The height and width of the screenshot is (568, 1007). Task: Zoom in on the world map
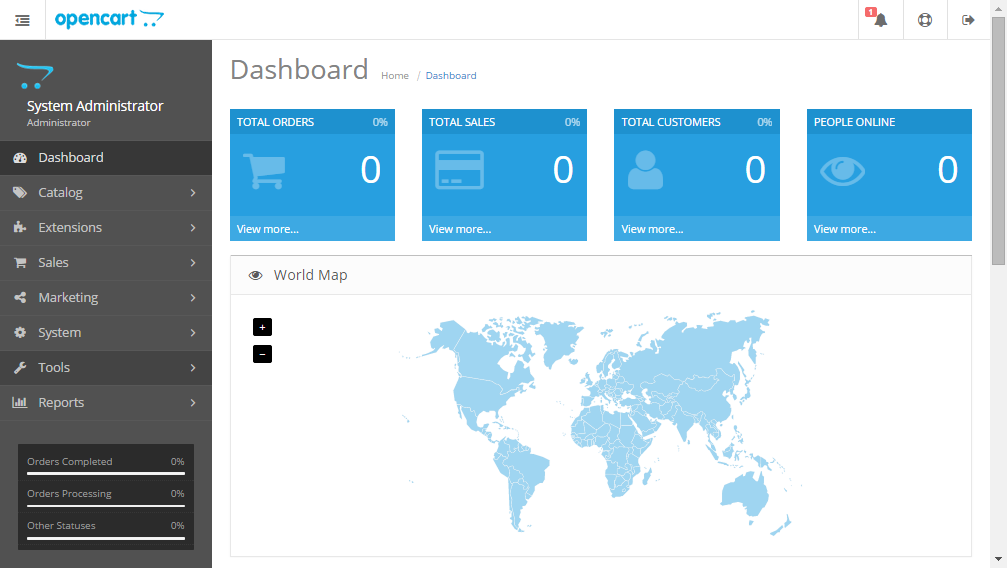(262, 327)
